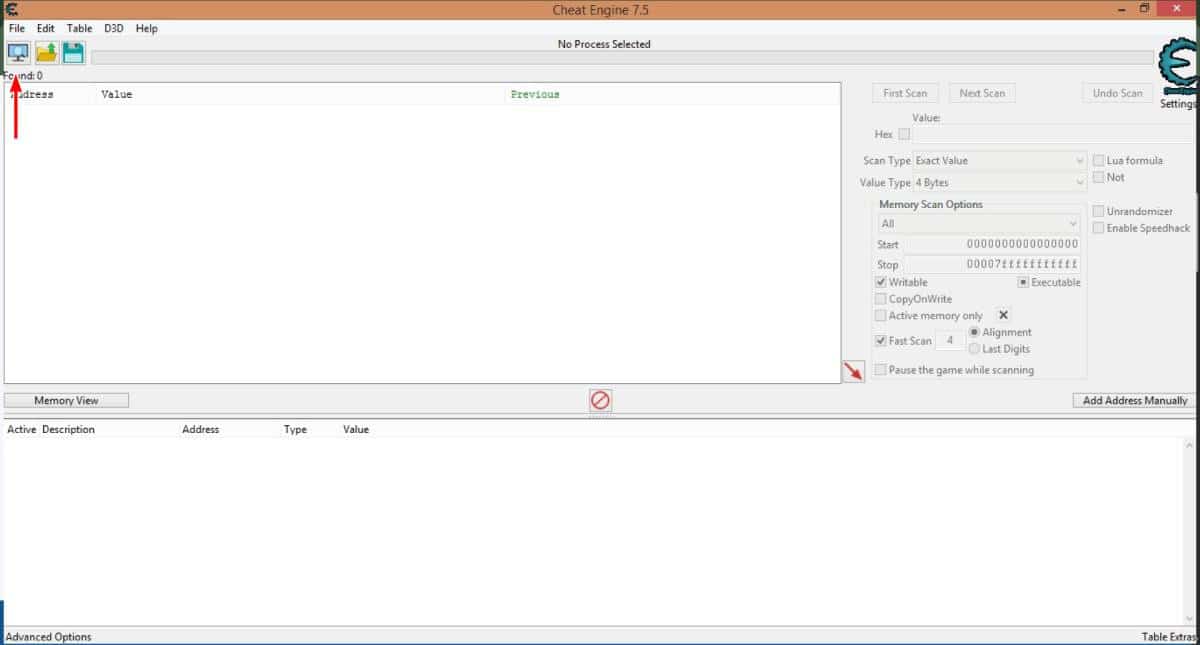This screenshot has height=645, width=1200.
Task: Click the Stop address field
Action: point(994,265)
